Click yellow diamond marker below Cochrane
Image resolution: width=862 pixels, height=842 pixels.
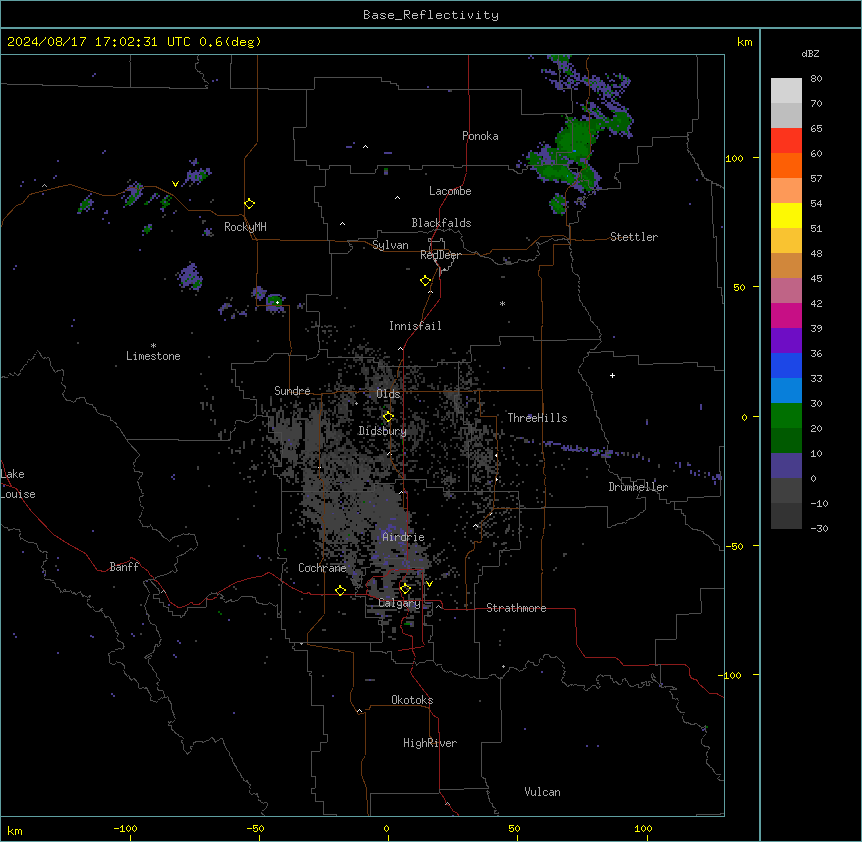tap(340, 591)
